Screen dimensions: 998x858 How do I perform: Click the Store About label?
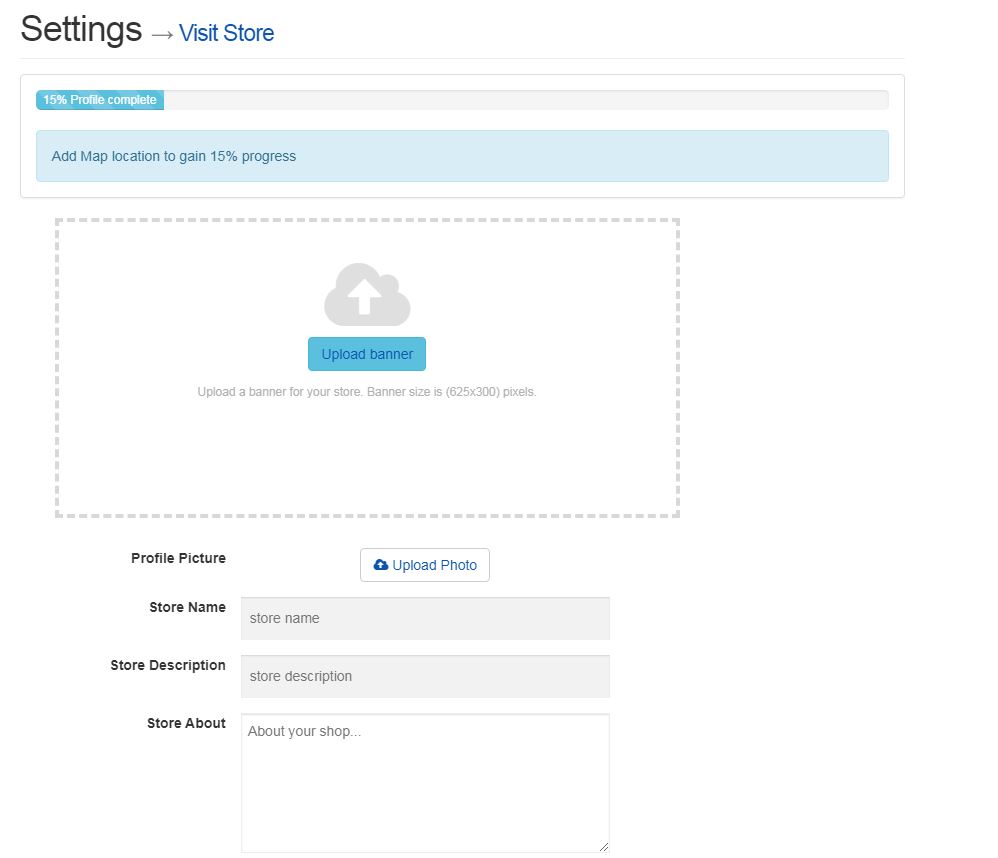point(186,723)
